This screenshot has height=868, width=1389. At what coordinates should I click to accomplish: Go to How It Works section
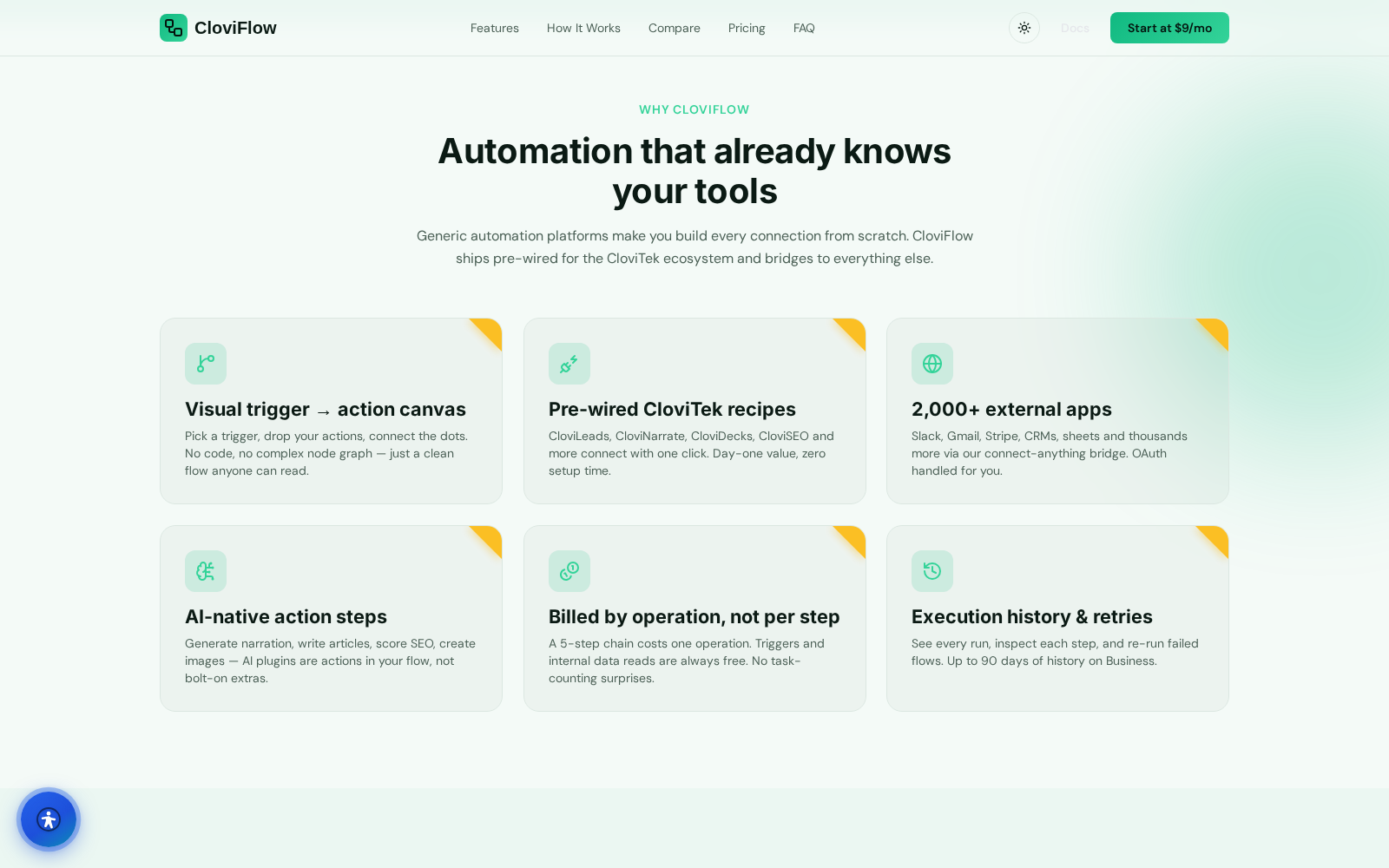point(583,28)
